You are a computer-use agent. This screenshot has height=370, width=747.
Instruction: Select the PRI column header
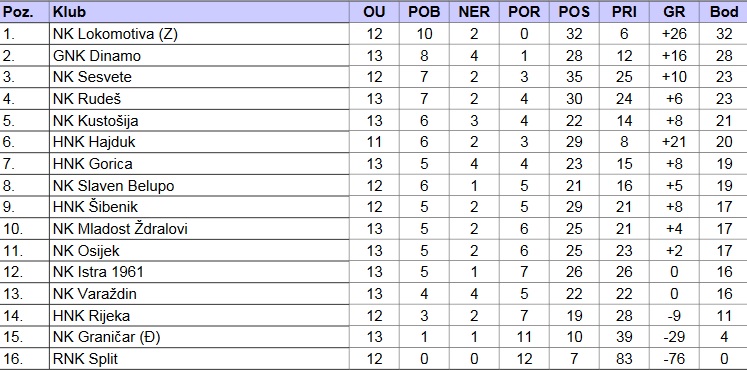[x=624, y=12]
